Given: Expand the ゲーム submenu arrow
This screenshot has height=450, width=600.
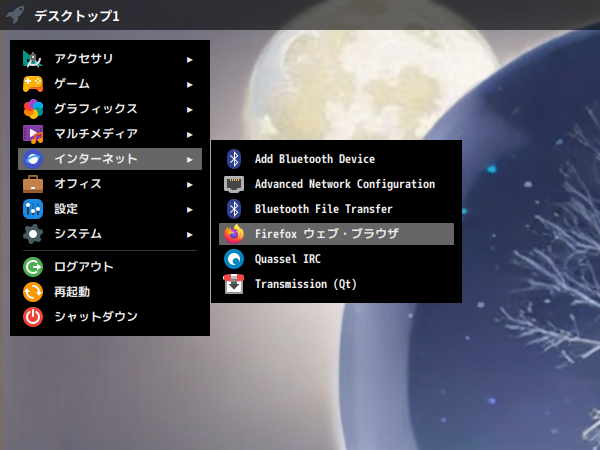Looking at the screenshot, I should pos(189,85).
